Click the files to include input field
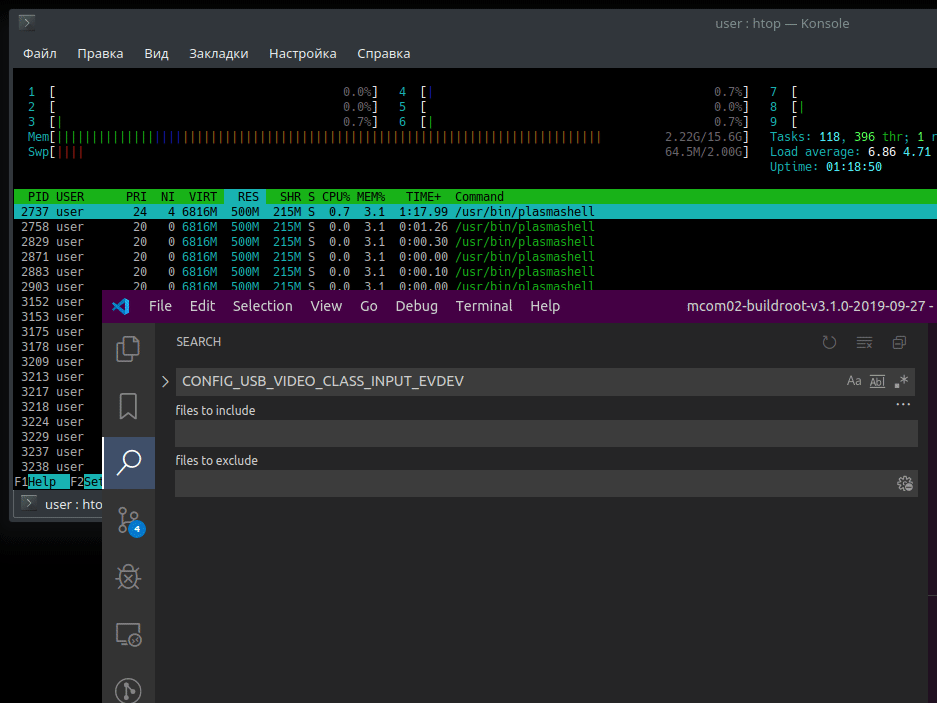The height and width of the screenshot is (703, 937). pyautogui.click(x=546, y=433)
